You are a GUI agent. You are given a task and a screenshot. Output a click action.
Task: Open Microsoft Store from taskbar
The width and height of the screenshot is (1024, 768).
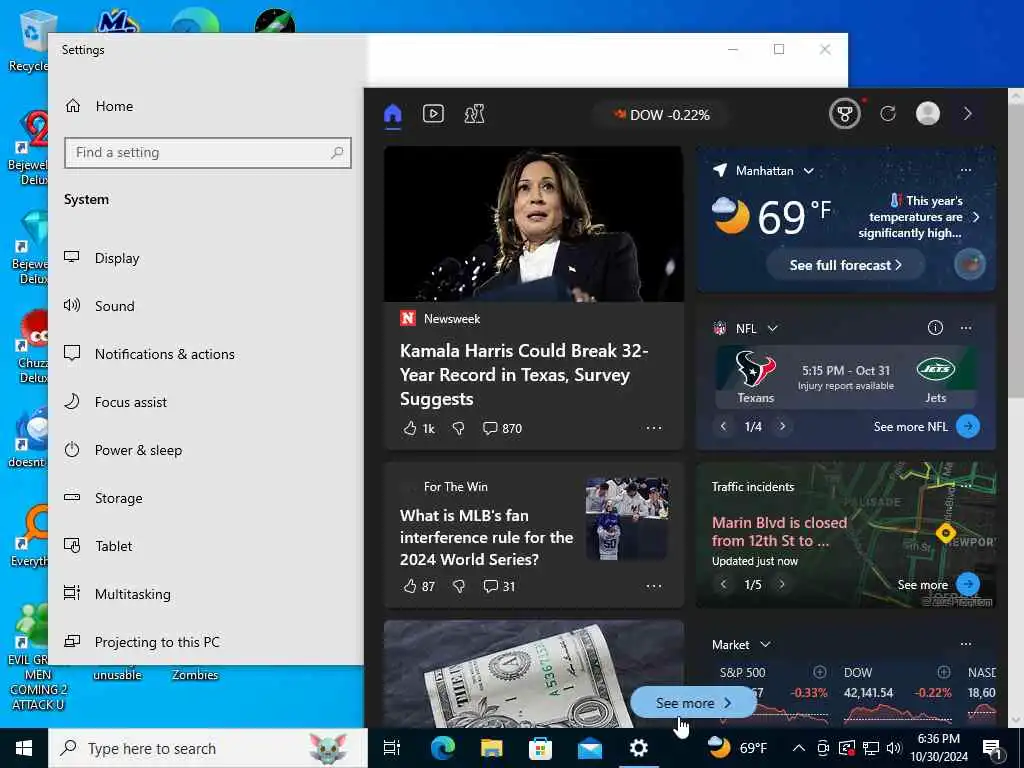click(x=541, y=748)
